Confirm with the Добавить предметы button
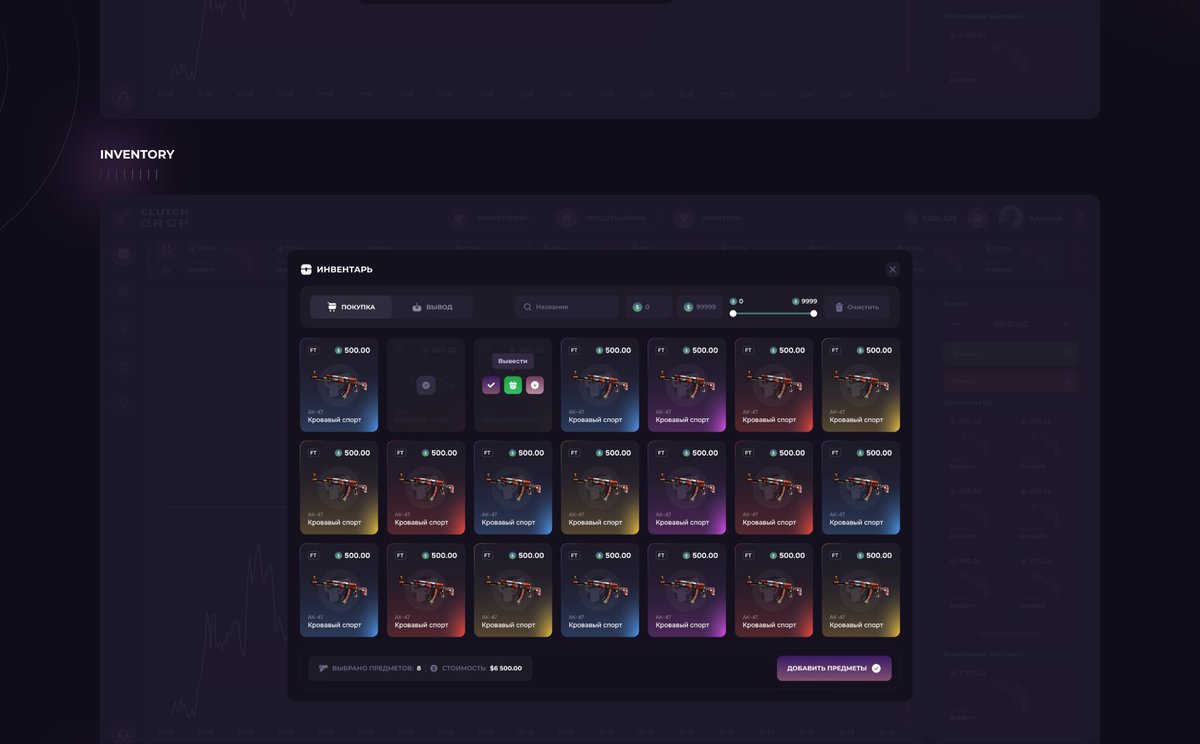 coord(834,668)
